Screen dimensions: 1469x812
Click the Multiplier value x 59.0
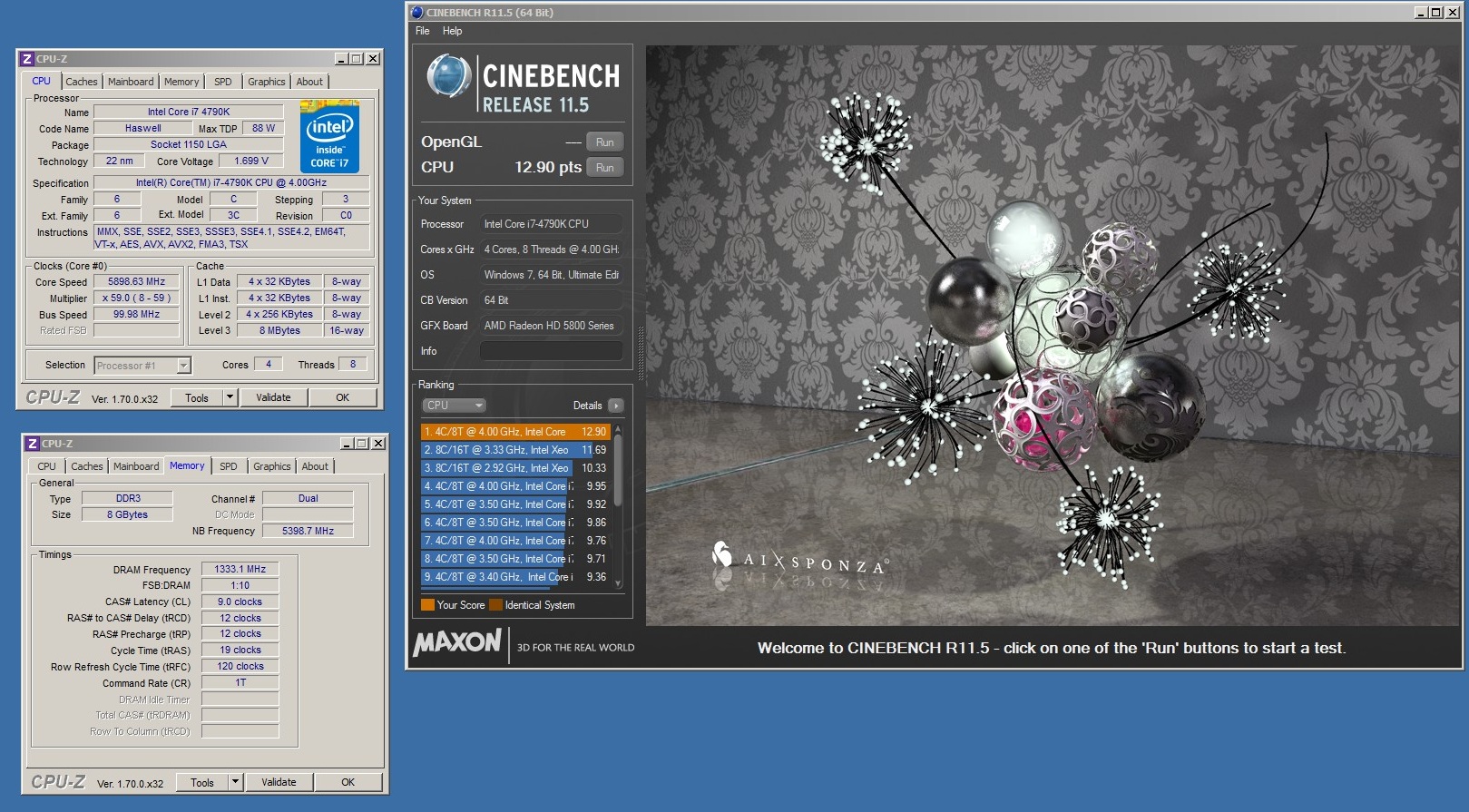coord(136,298)
